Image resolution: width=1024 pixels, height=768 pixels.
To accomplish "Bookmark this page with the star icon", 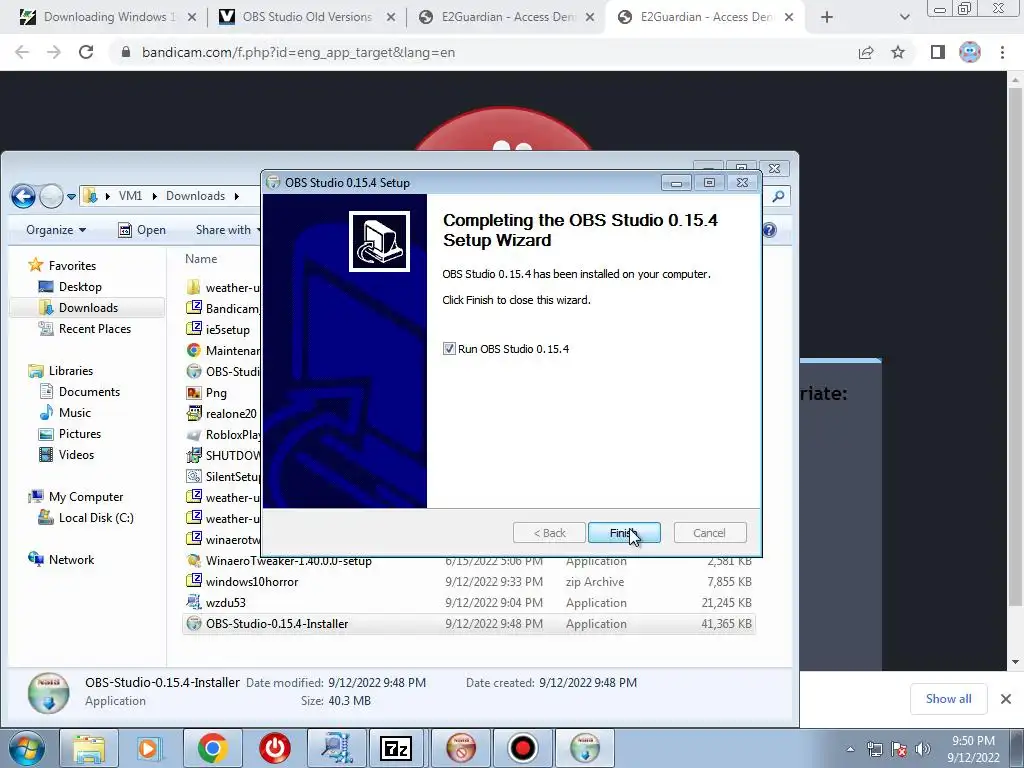I will click(x=898, y=52).
